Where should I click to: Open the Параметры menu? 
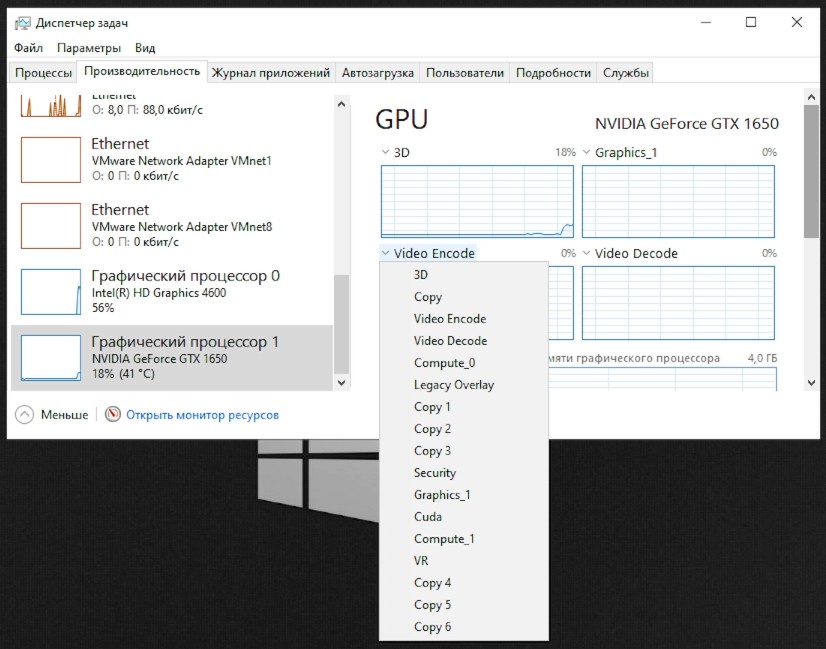pyautogui.click(x=88, y=48)
